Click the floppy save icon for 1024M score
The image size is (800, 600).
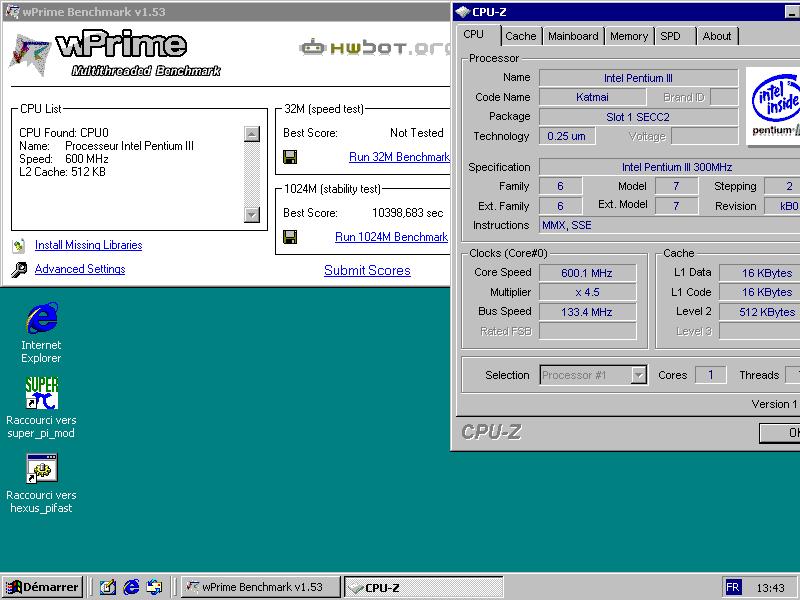tap(290, 237)
